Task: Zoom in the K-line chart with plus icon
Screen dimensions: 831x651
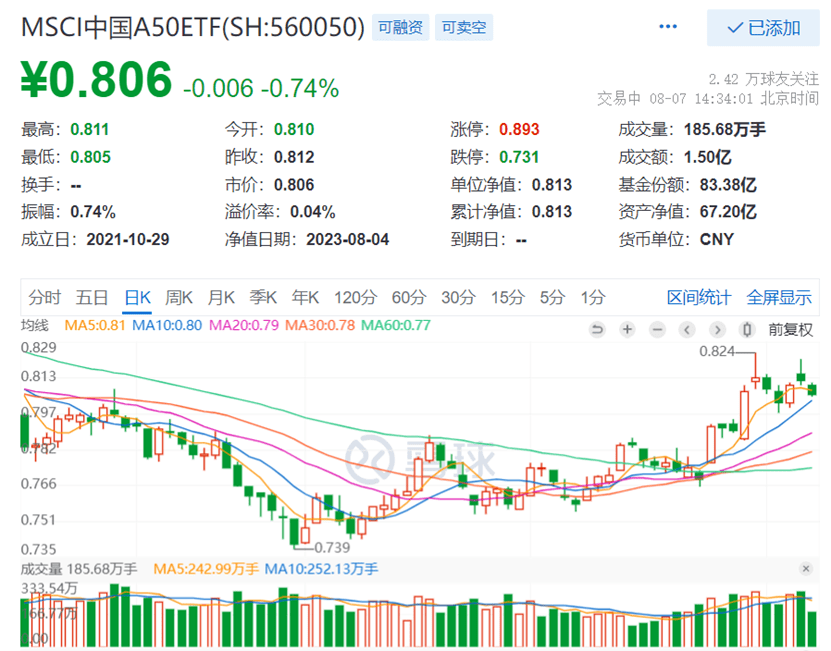Action: coord(627,329)
